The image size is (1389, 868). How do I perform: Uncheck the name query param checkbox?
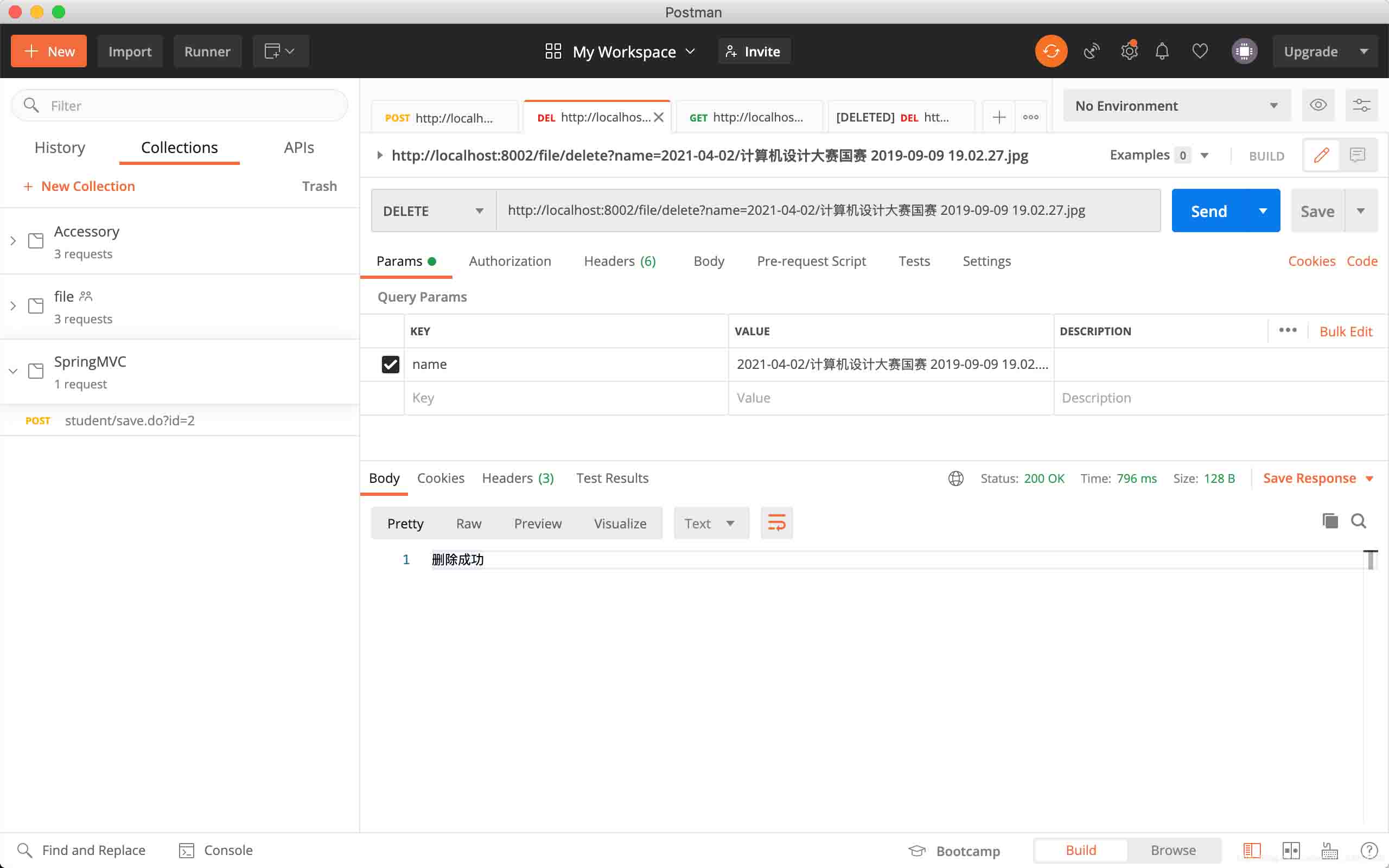[x=390, y=364]
